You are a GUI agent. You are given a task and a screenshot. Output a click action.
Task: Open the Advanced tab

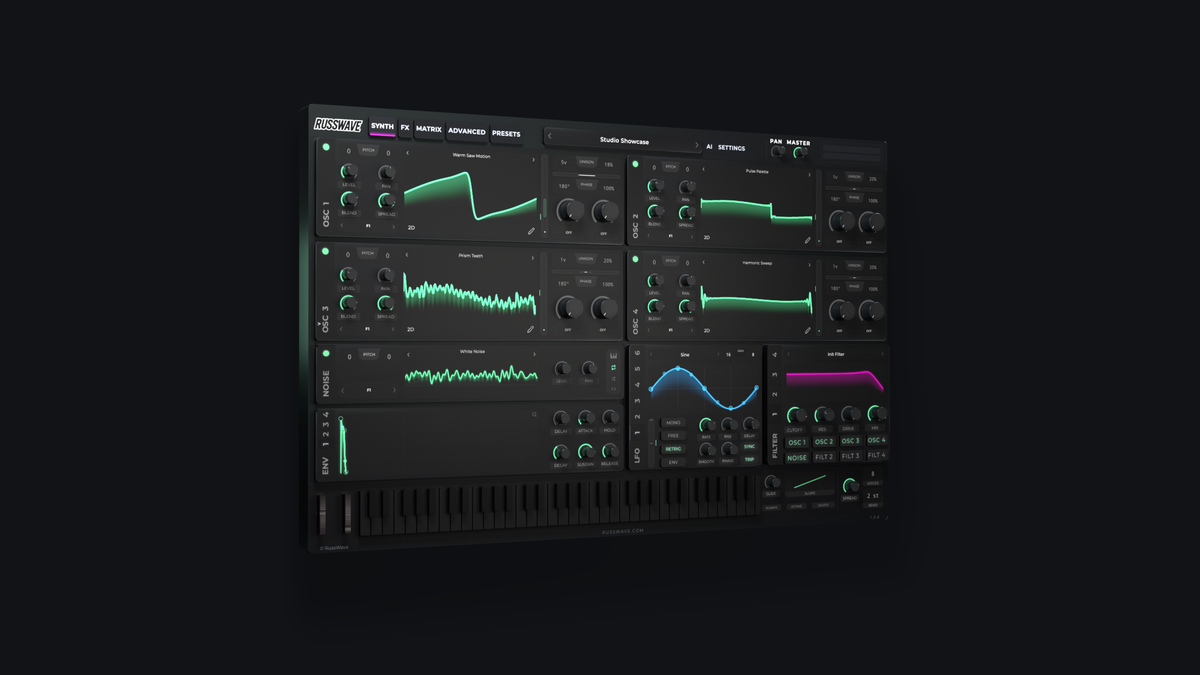pyautogui.click(x=467, y=131)
